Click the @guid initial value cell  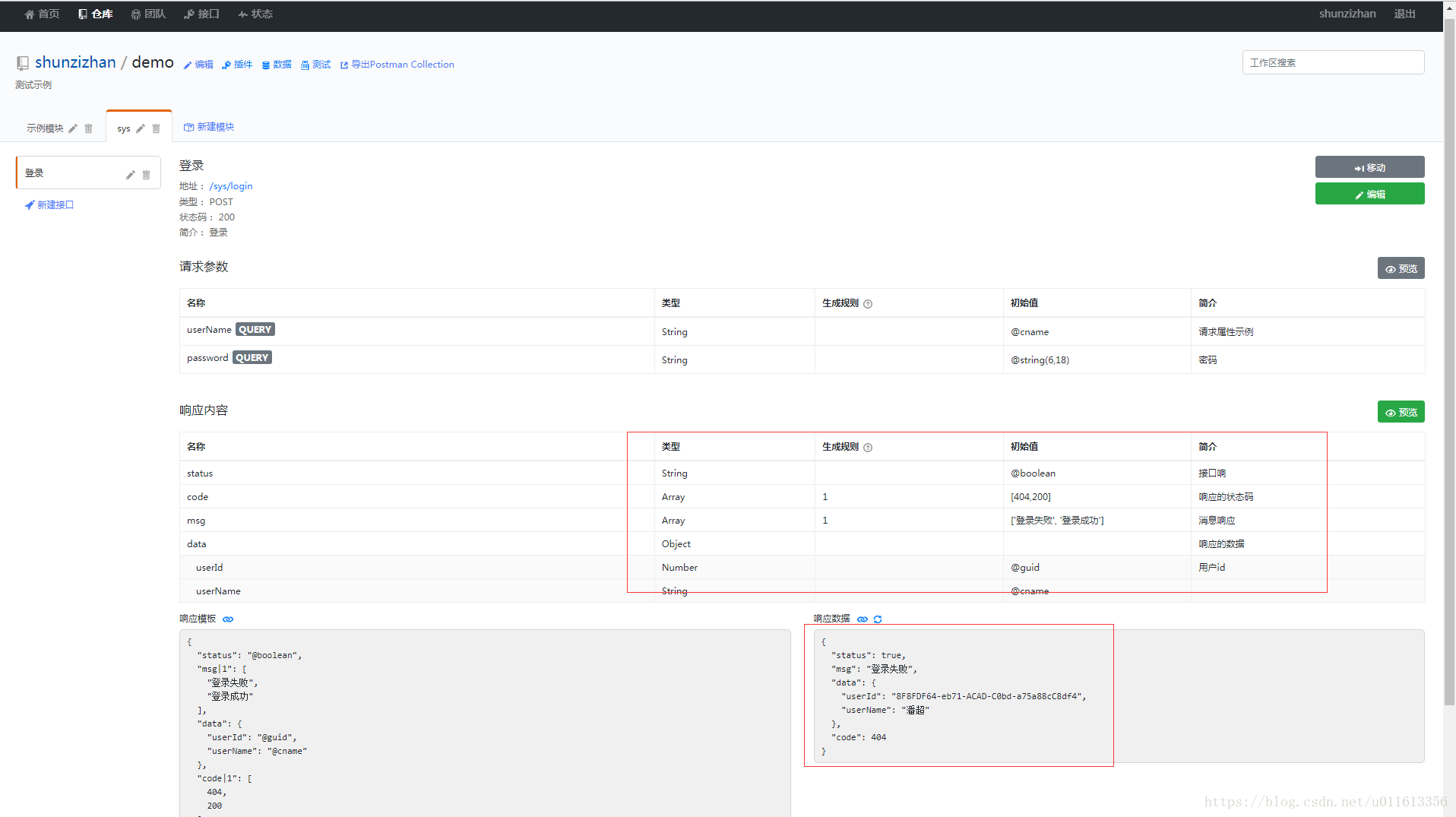pos(1025,568)
